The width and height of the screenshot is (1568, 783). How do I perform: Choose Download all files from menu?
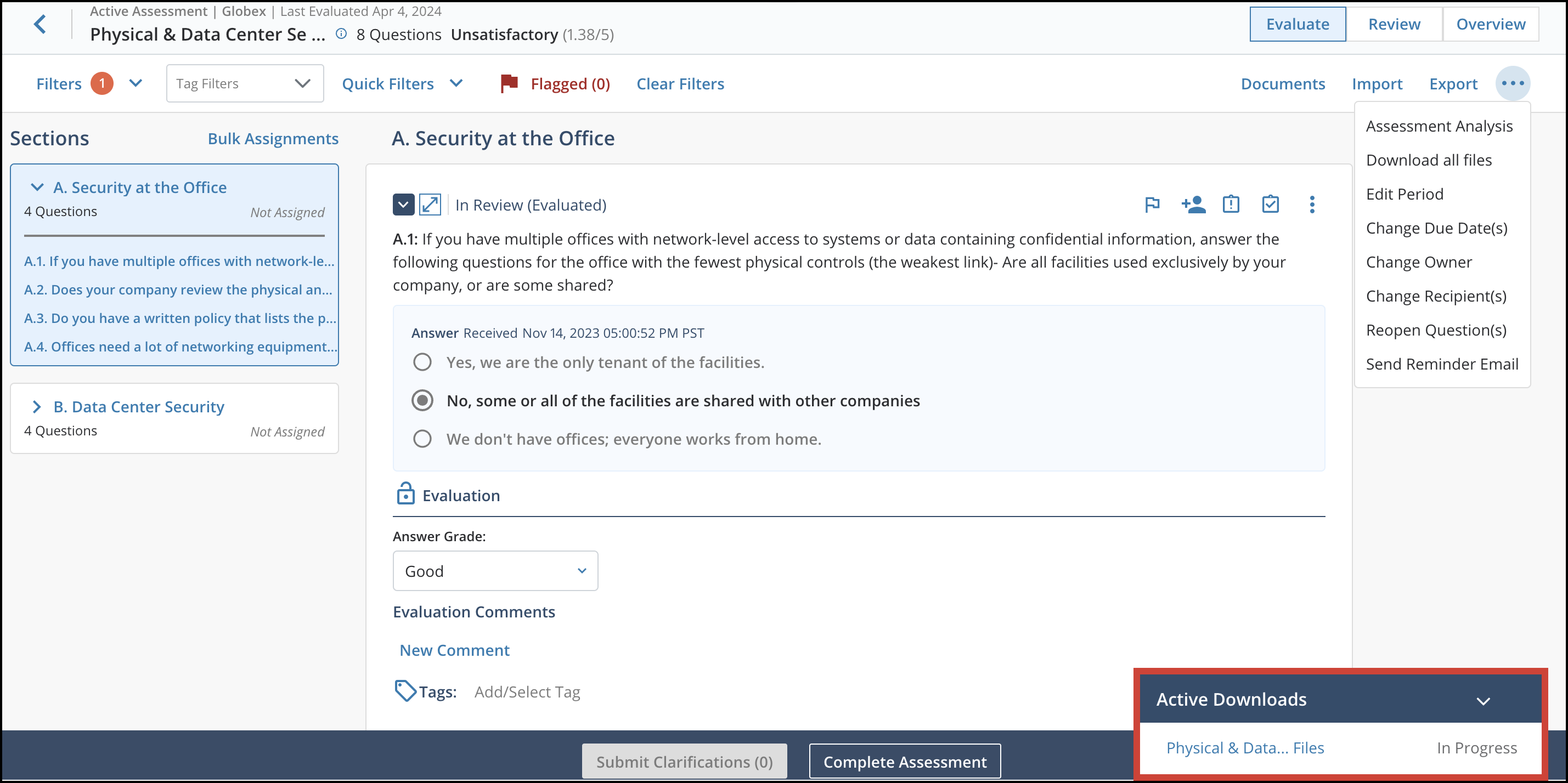click(x=1429, y=160)
